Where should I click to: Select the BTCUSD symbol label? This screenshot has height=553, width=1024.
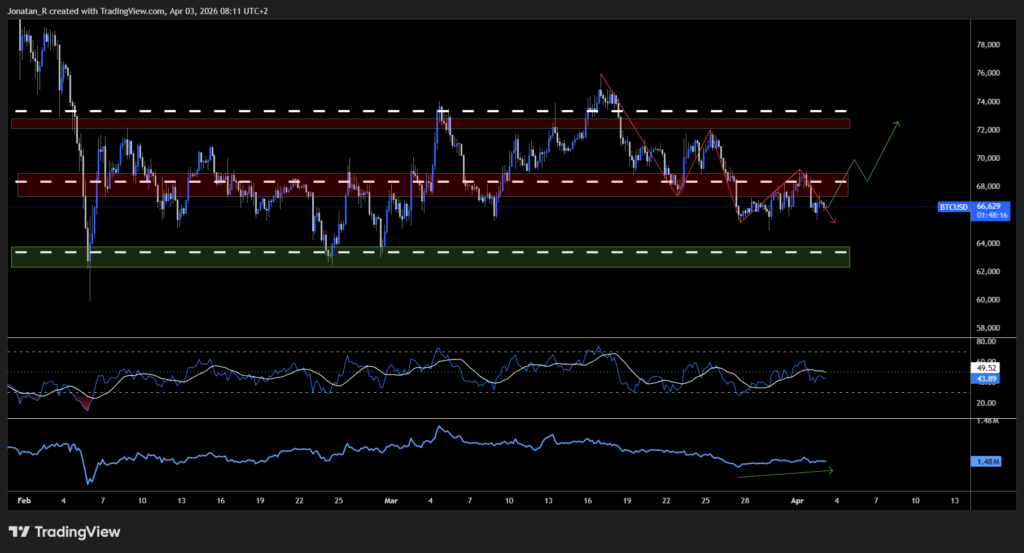pyautogui.click(x=954, y=207)
